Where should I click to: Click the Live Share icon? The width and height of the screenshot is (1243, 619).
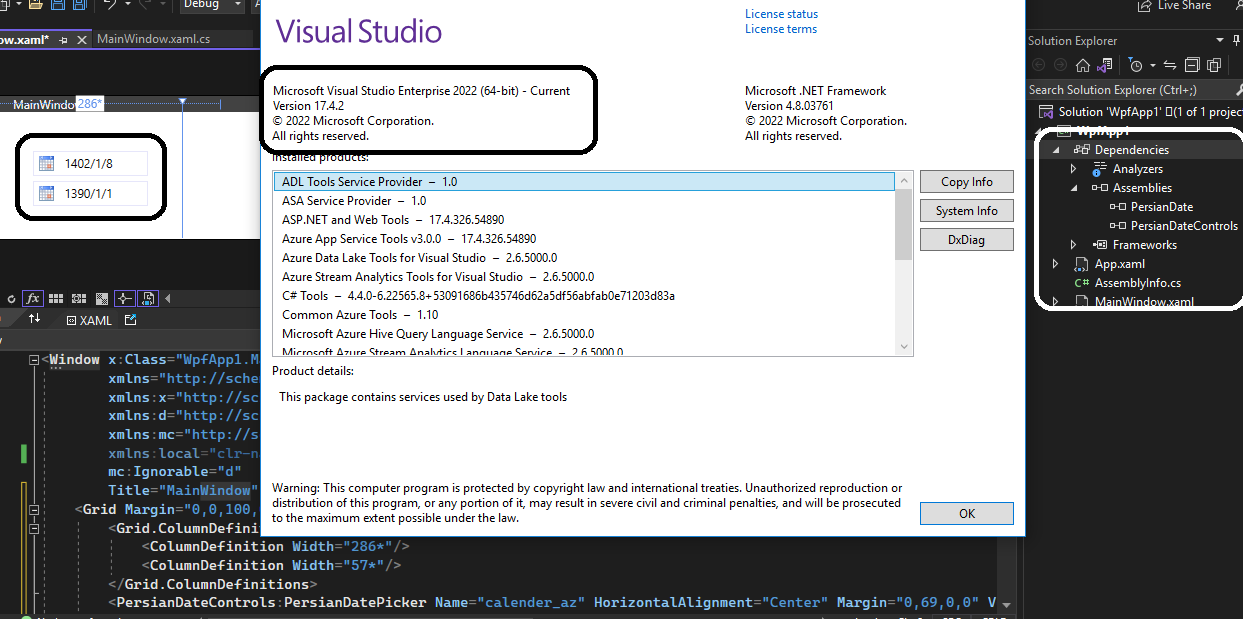click(x=1145, y=5)
